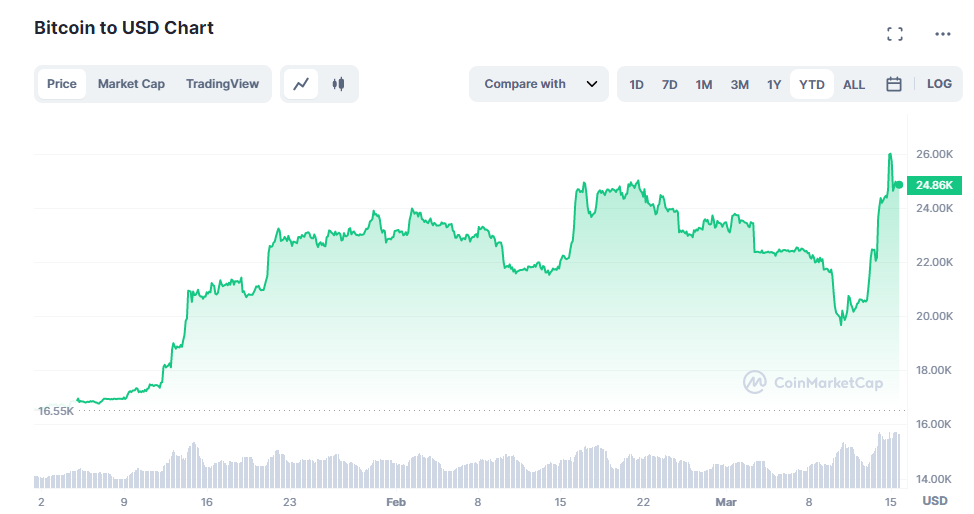Image resolution: width=974 pixels, height=514 pixels.
Task: Set time range to ALL
Action: pyautogui.click(x=853, y=85)
